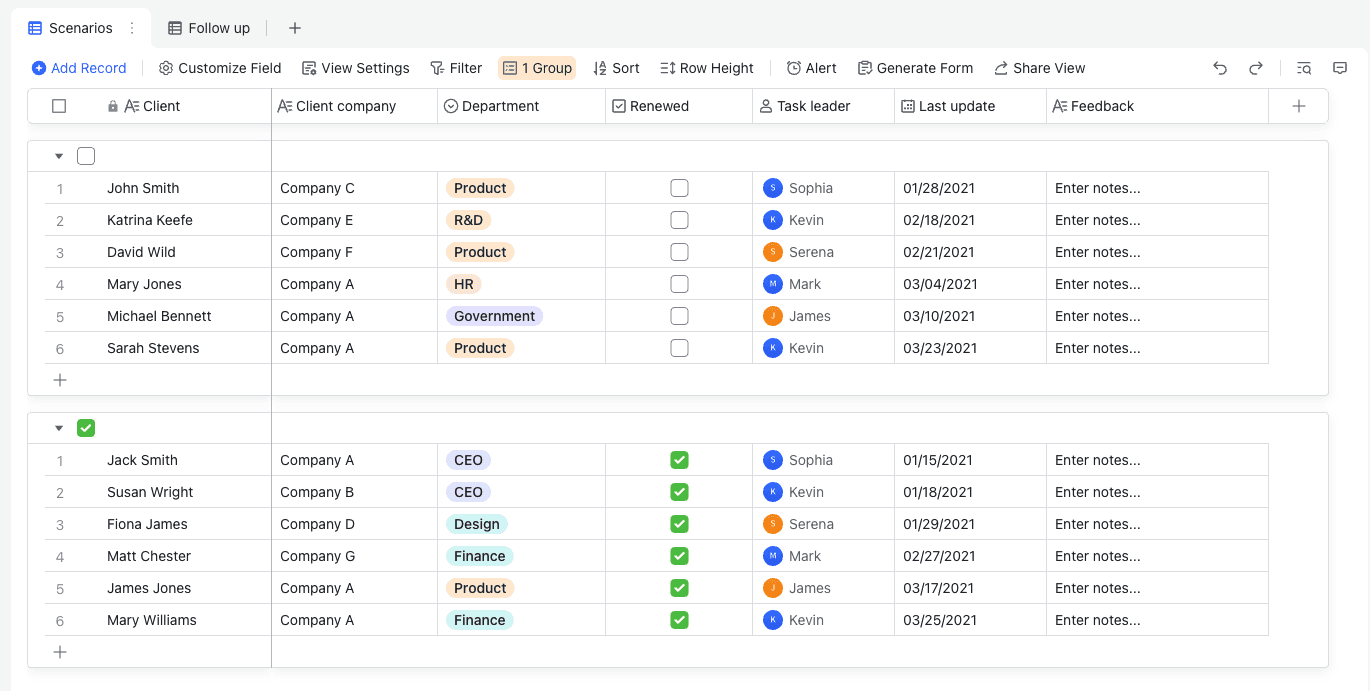This screenshot has width=1370, height=691.
Task: Uncheck Renewed for Fiona James
Action: point(679,524)
